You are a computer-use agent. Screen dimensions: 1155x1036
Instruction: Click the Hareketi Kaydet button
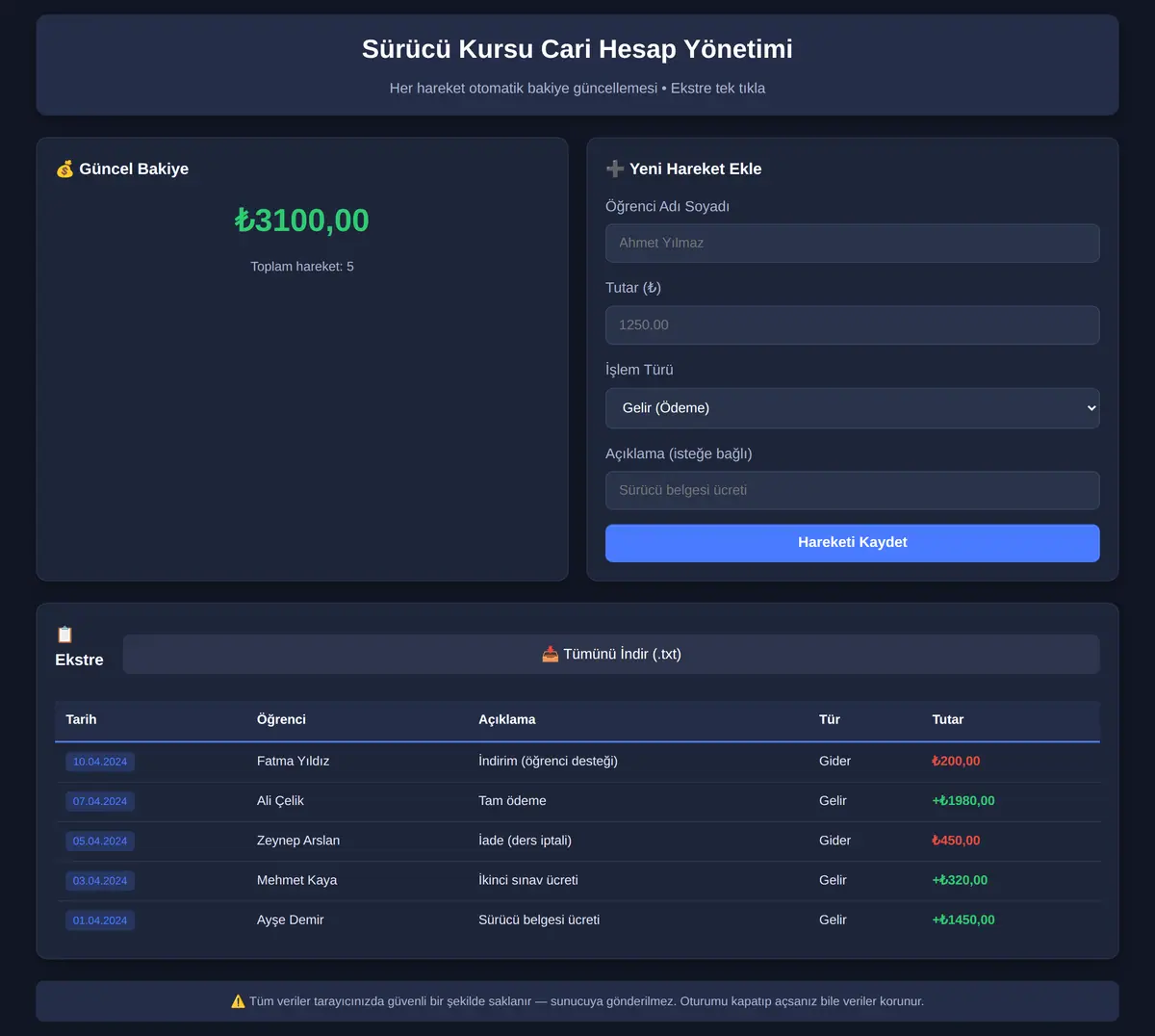coord(853,543)
